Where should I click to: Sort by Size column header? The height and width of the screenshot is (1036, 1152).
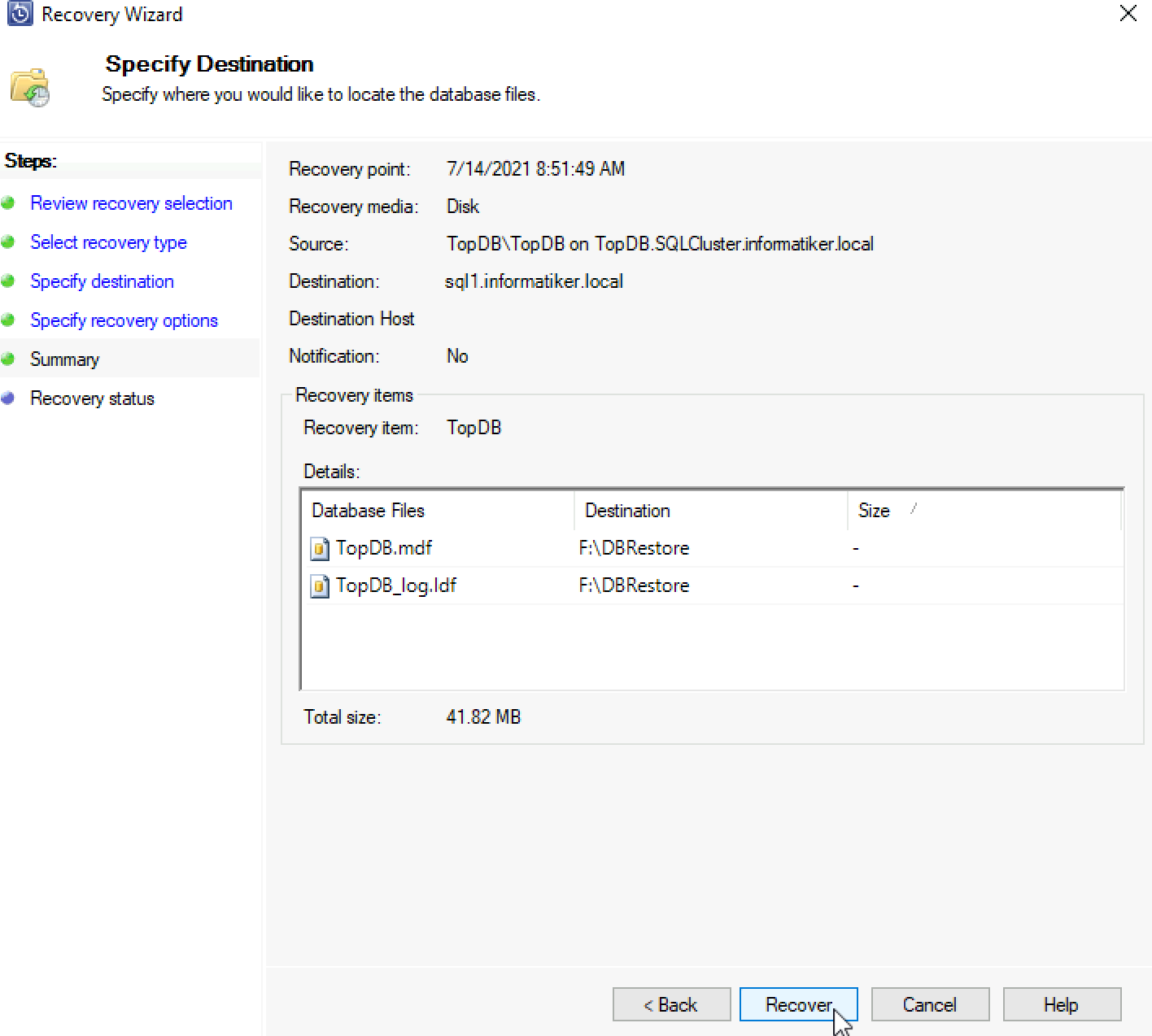[984, 511]
